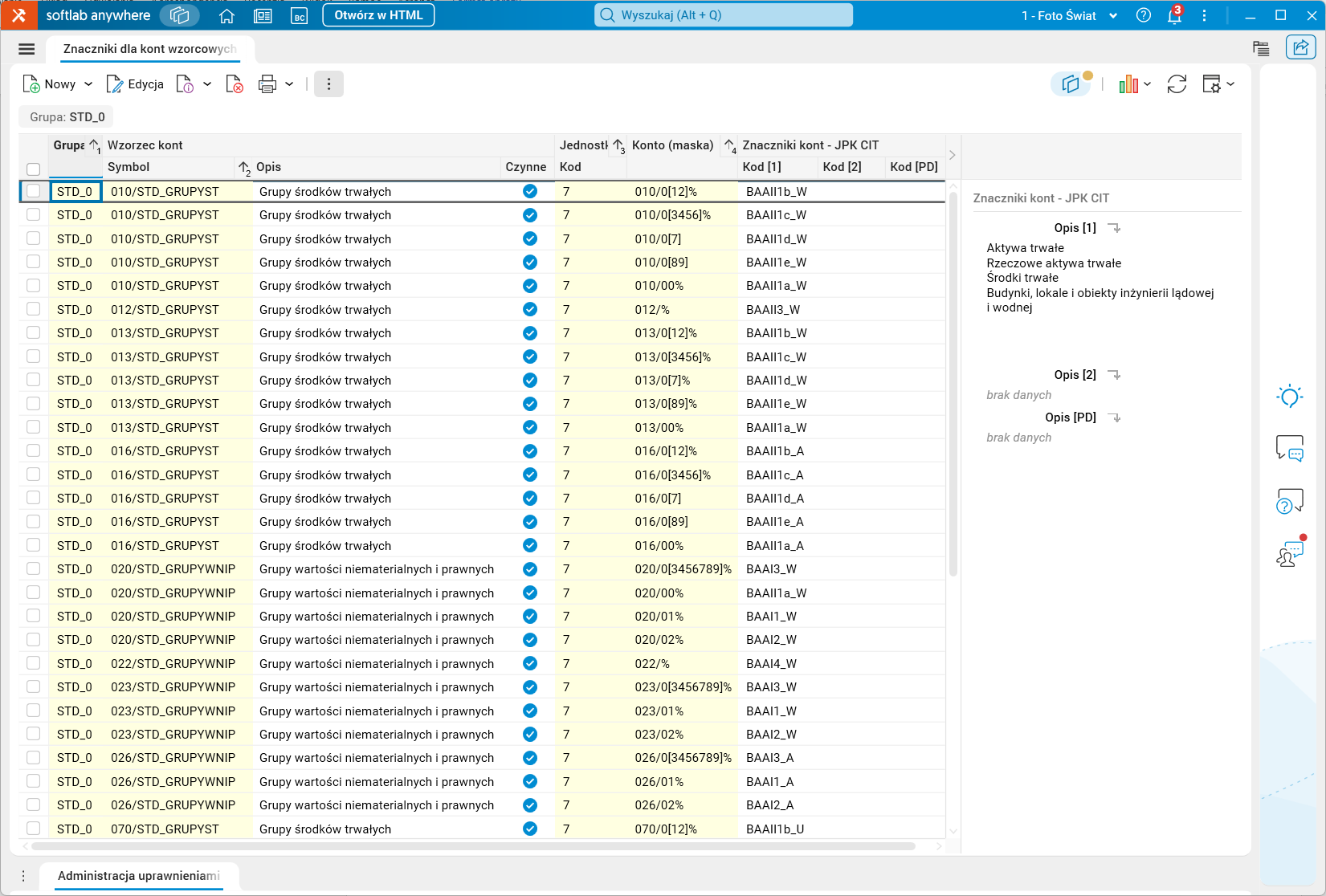
Task: Expand the chart dropdown arrow
Action: pyautogui.click(x=1148, y=84)
